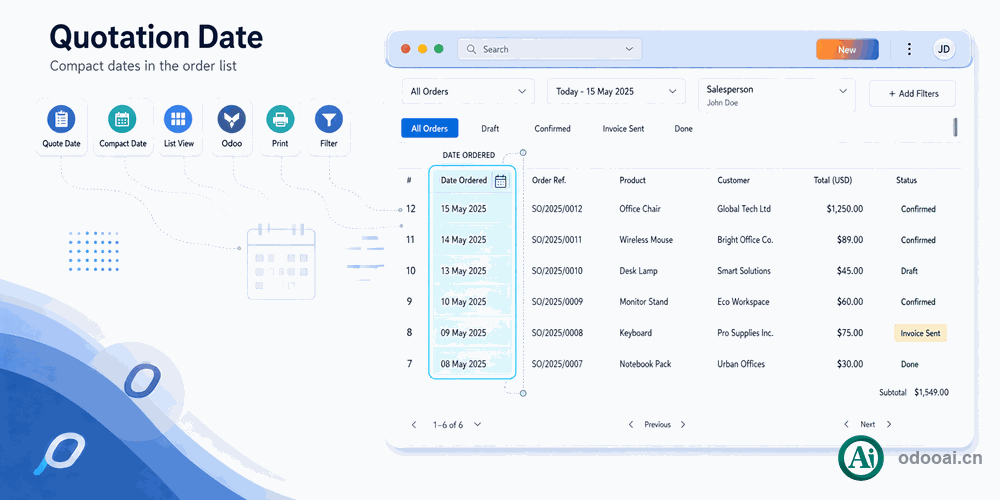This screenshot has width=1000, height=500.
Task: Click the right arrow after Previous
Action: coord(683,425)
